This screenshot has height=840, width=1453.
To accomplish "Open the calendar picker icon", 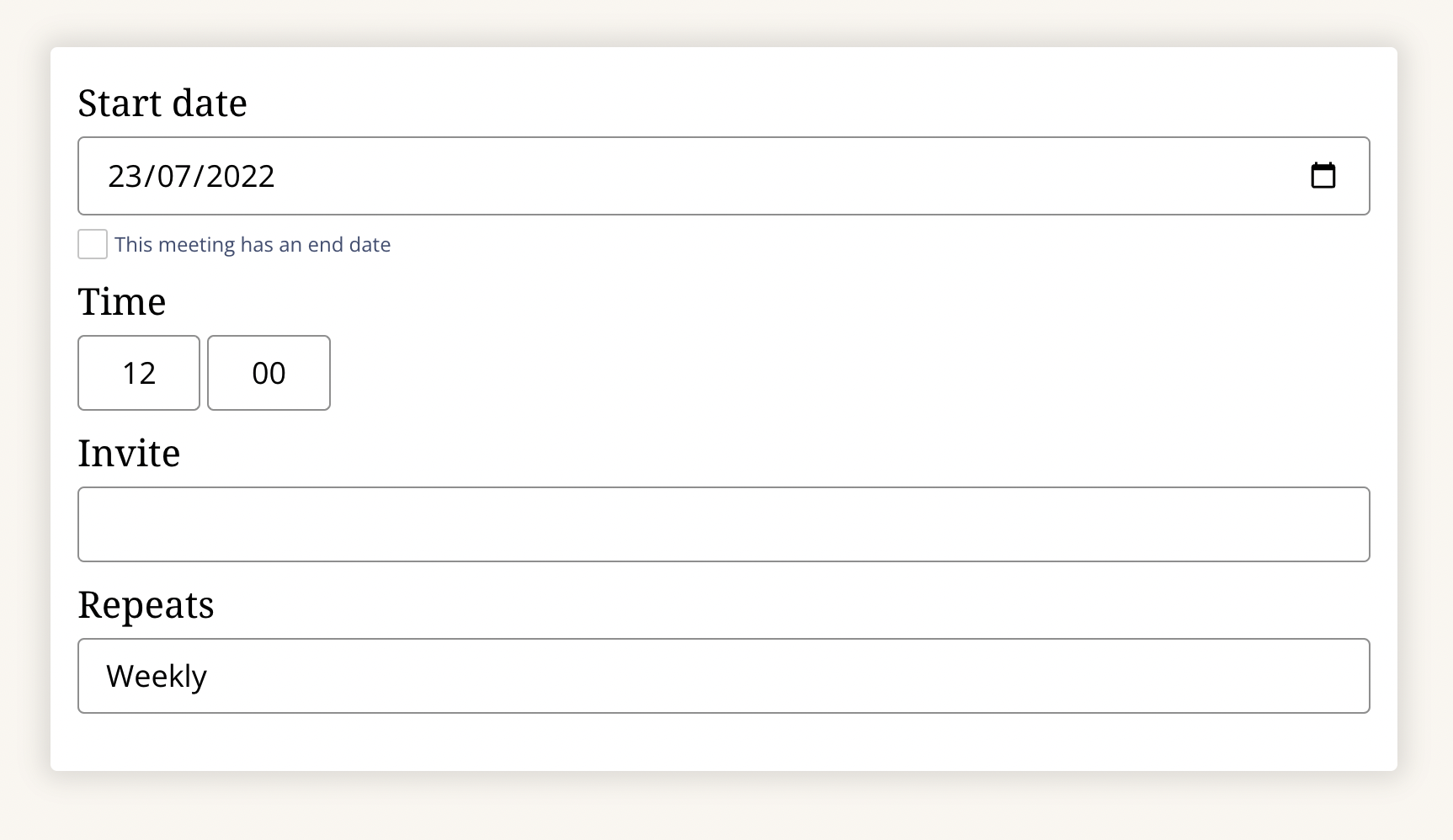I will point(1323,175).
